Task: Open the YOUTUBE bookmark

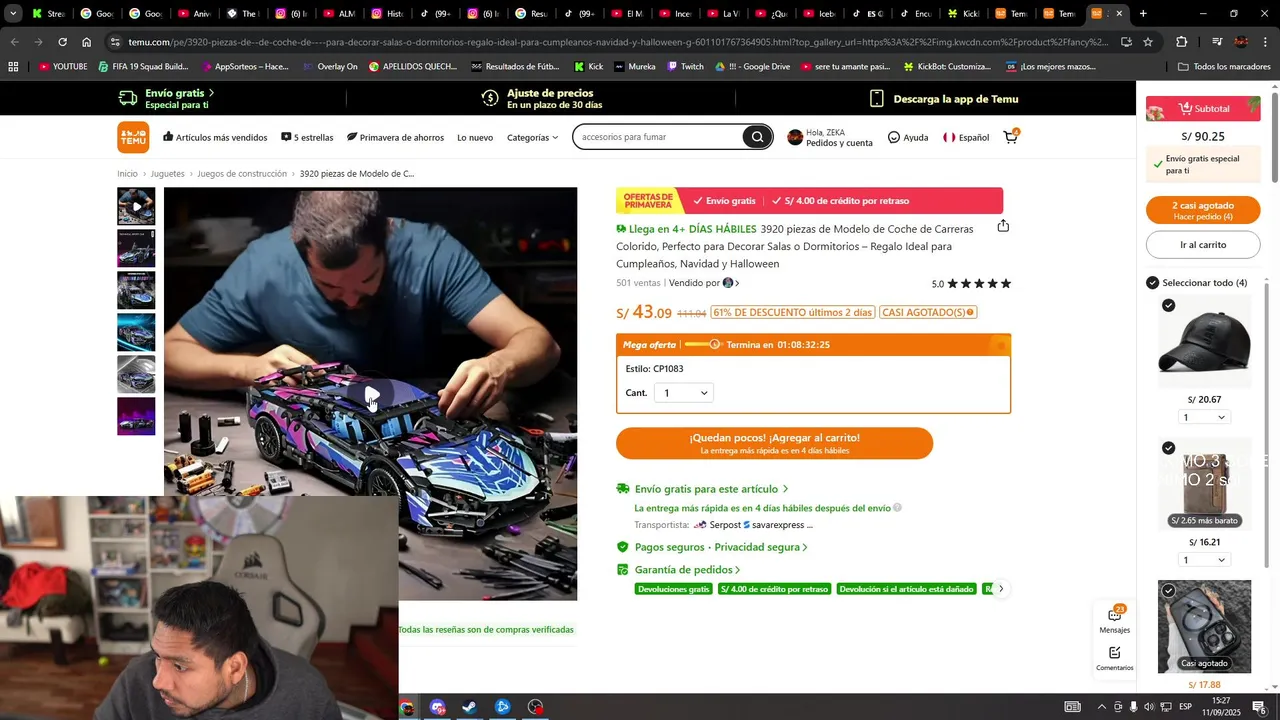Action: click(x=63, y=67)
